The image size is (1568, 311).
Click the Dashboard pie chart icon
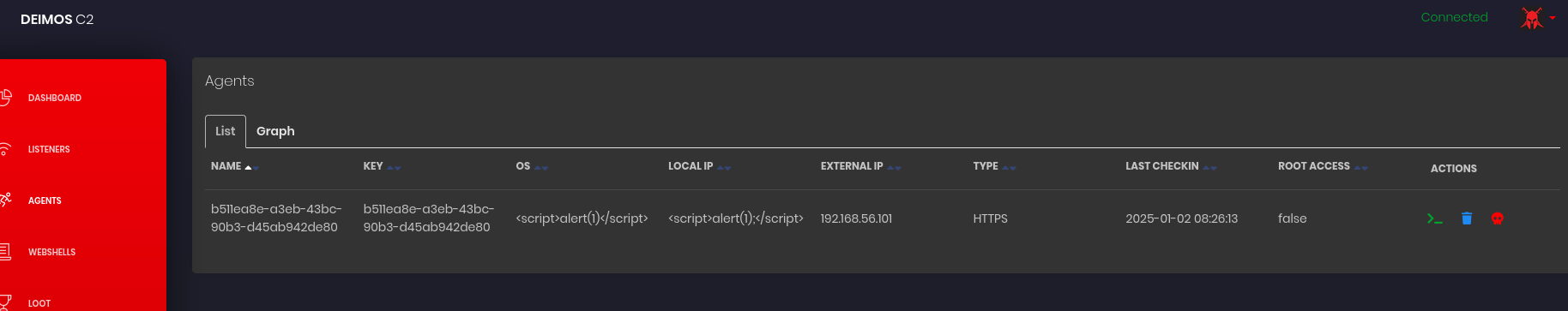click(x=5, y=98)
